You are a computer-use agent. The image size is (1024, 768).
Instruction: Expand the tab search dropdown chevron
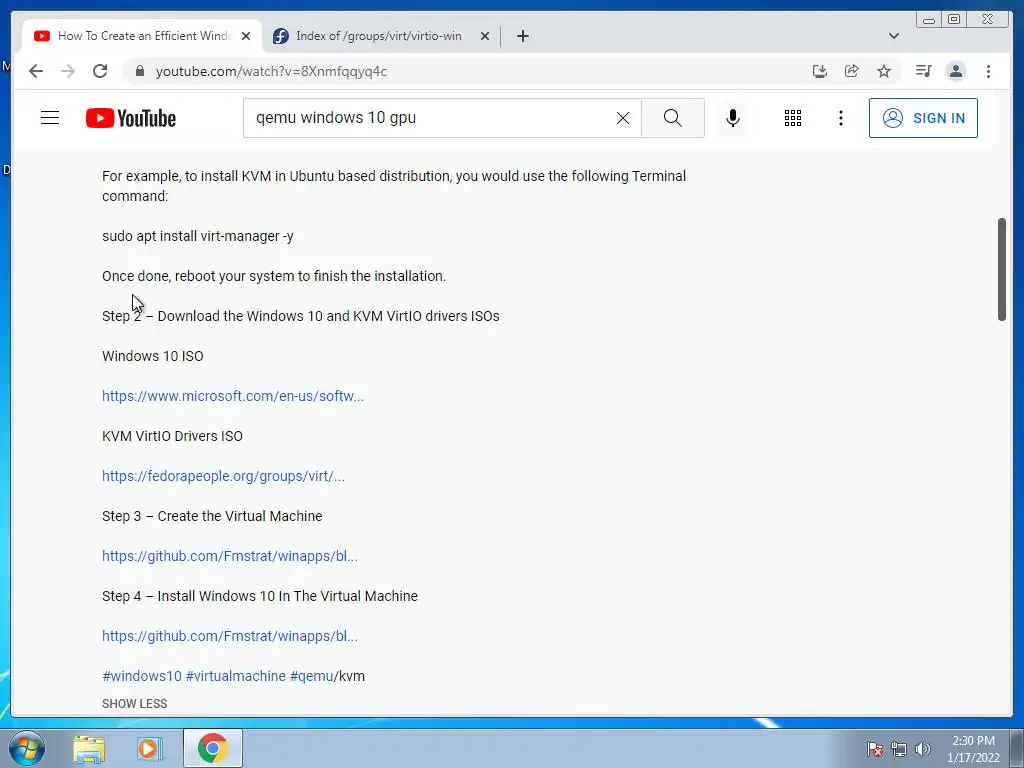coord(894,36)
